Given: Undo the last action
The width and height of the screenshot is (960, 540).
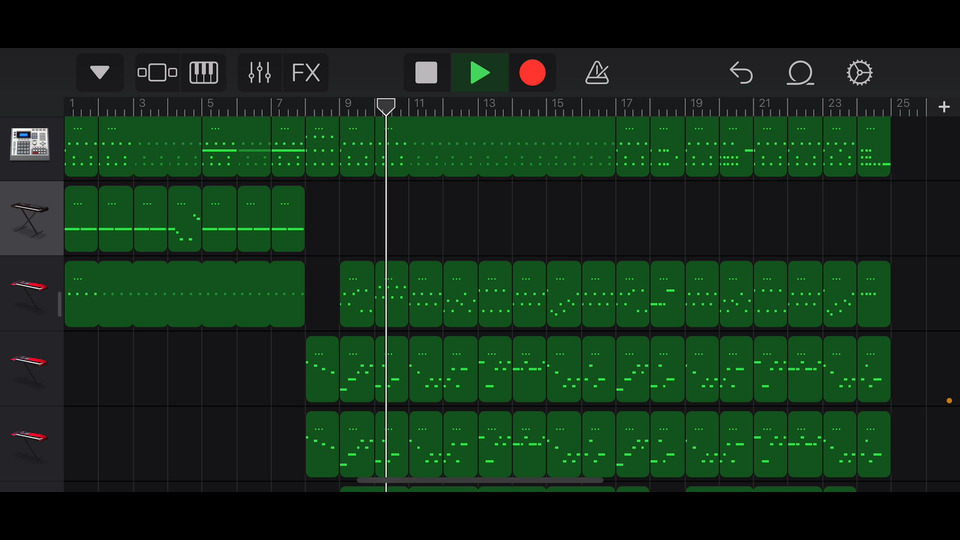Looking at the screenshot, I should tap(741, 73).
